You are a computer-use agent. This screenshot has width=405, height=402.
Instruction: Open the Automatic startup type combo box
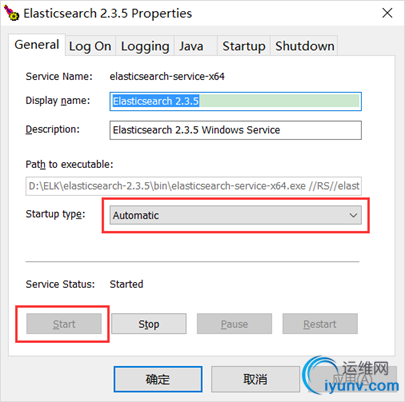click(235, 215)
